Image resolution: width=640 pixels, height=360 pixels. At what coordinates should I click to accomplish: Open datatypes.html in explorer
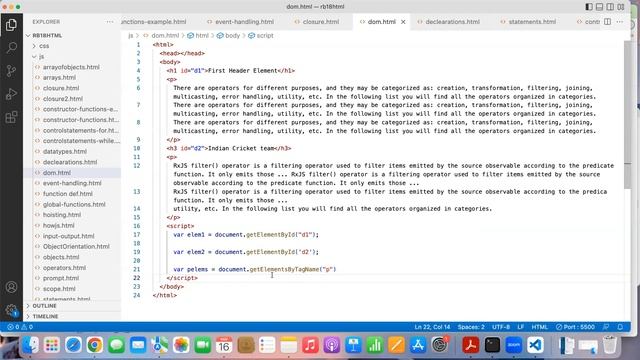click(x=64, y=151)
